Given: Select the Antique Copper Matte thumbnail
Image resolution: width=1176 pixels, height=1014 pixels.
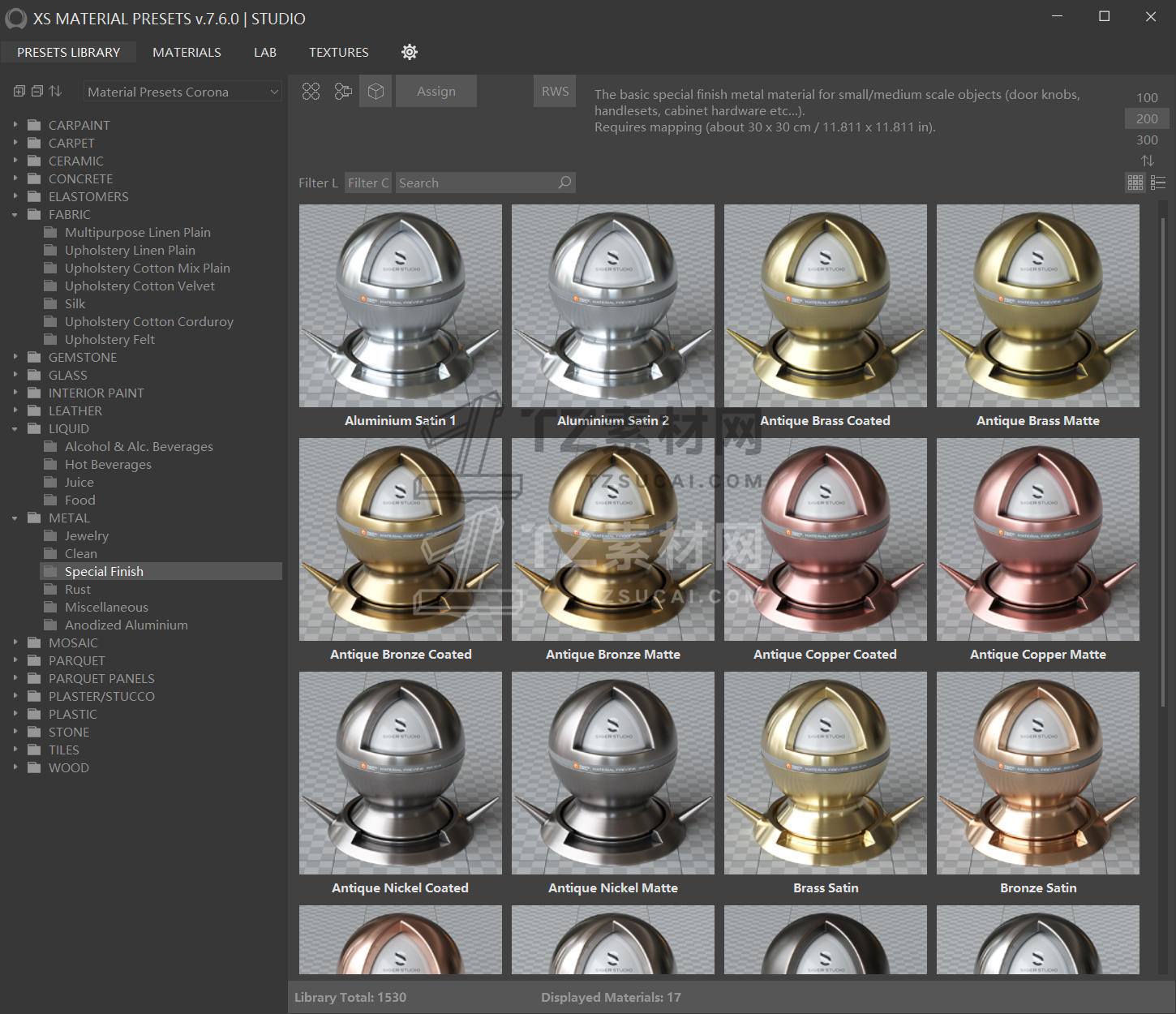Looking at the screenshot, I should click(x=1038, y=539).
